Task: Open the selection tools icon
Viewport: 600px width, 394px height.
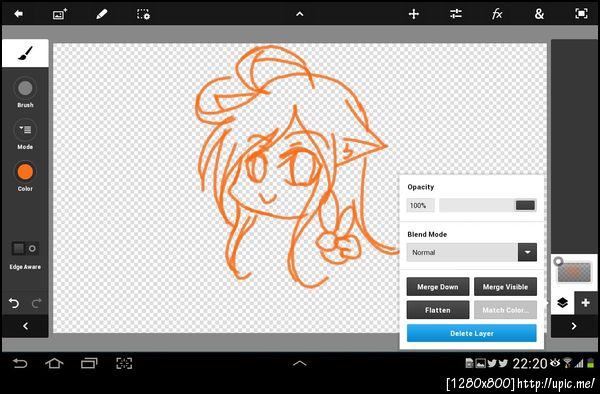Action: (143, 14)
